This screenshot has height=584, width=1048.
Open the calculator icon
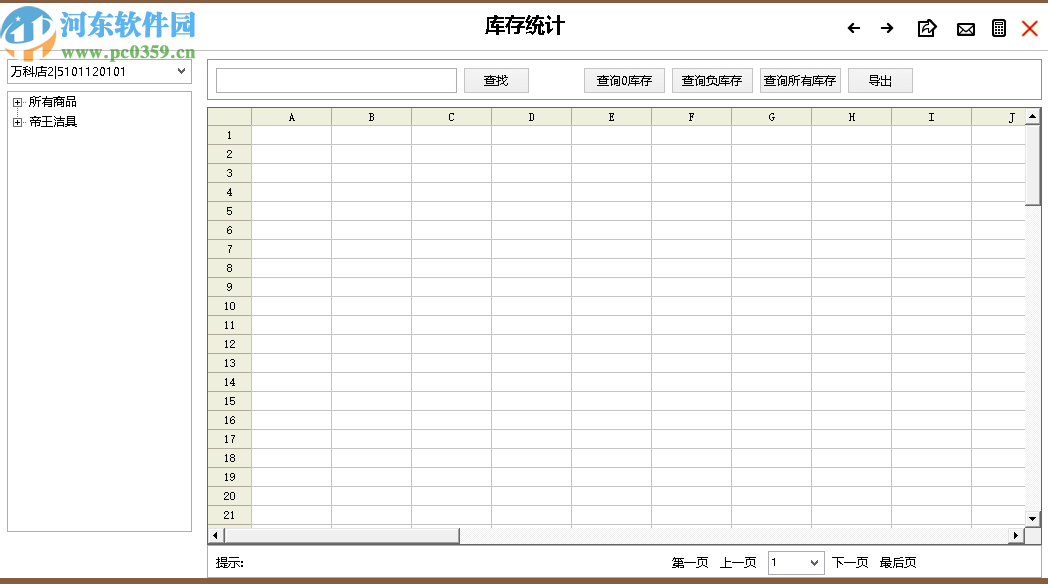(998, 28)
